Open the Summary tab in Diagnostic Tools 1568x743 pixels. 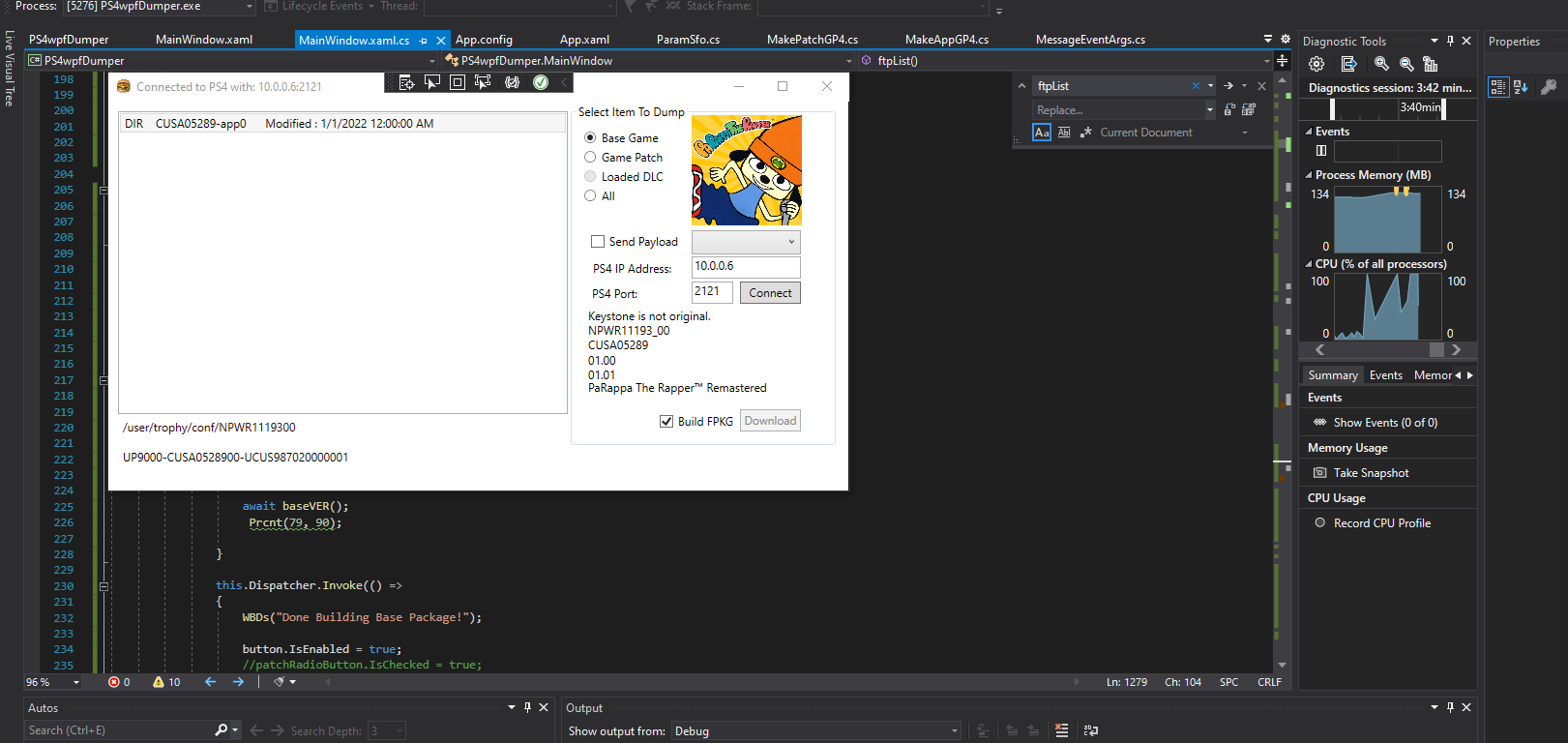[x=1333, y=375]
